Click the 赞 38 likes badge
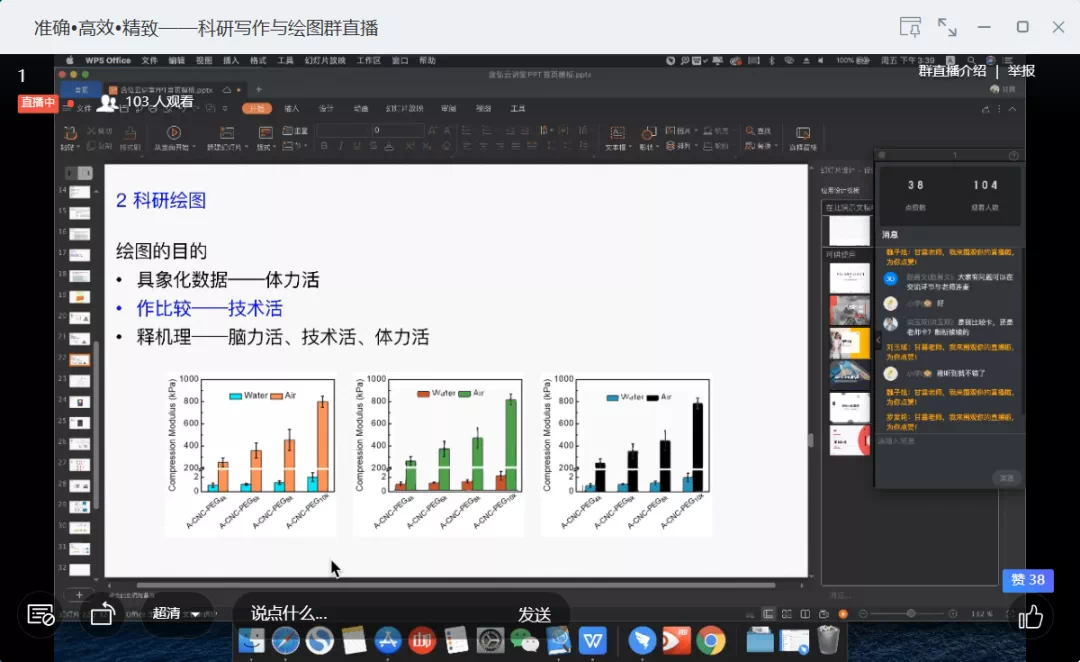This screenshot has width=1080, height=662. pyautogui.click(x=1027, y=580)
